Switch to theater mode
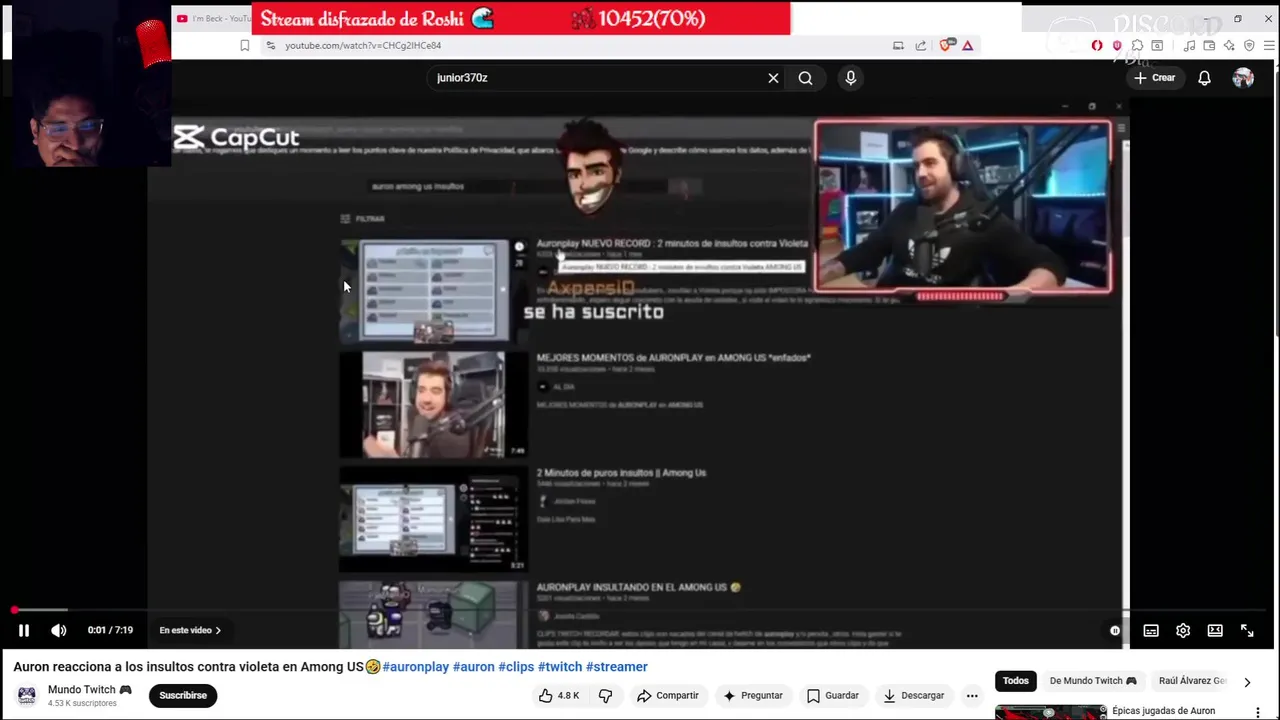The width and height of the screenshot is (1280, 720). click(1215, 631)
